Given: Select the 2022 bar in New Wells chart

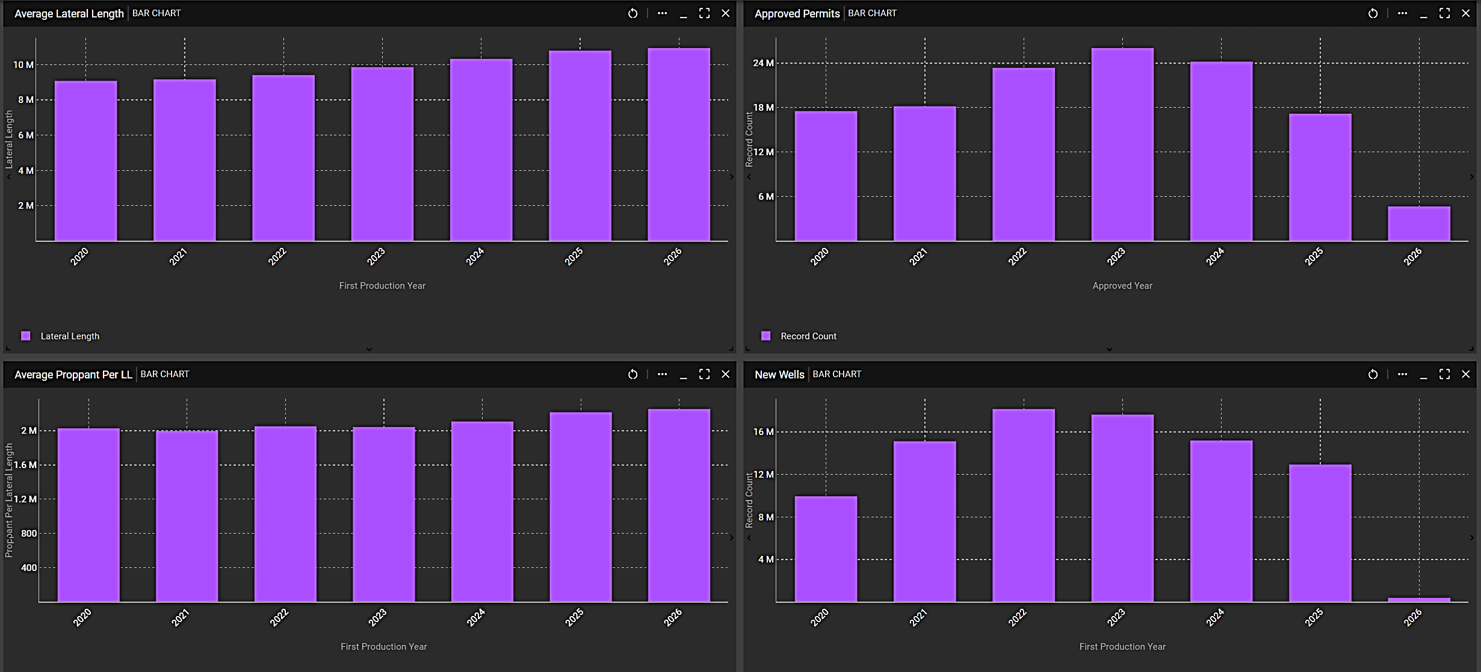Looking at the screenshot, I should coord(1023,505).
